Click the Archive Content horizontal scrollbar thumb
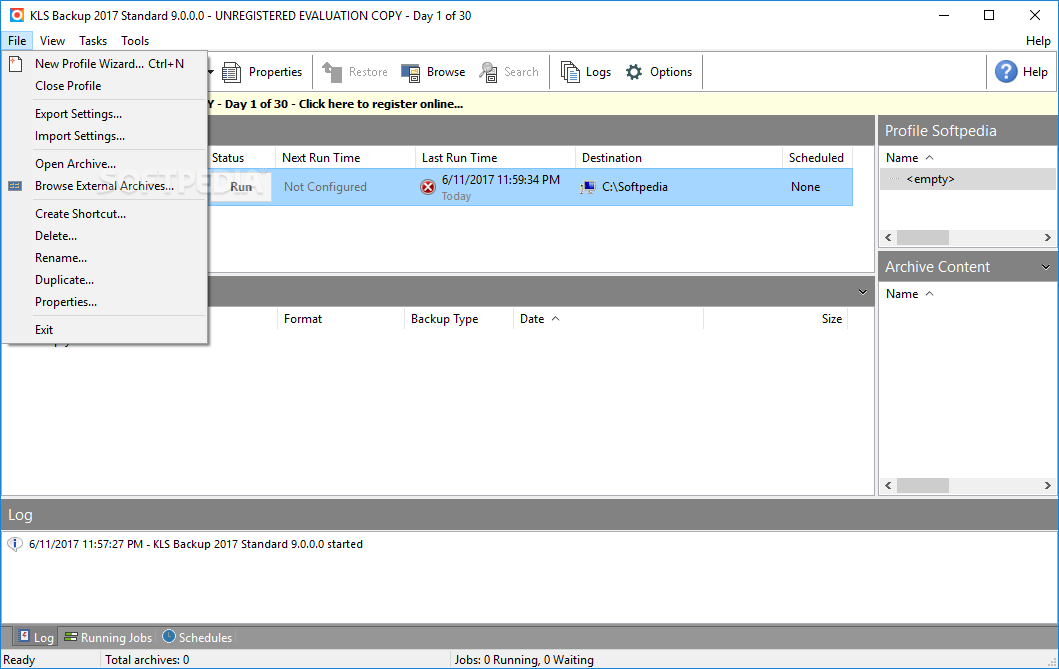Viewport: 1059px width, 669px height. pyautogui.click(x=923, y=485)
